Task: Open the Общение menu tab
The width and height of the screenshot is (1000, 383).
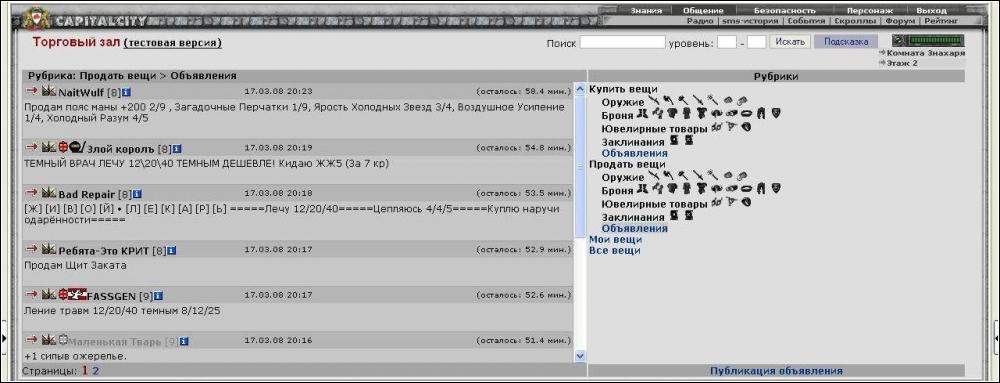Action: [703, 11]
